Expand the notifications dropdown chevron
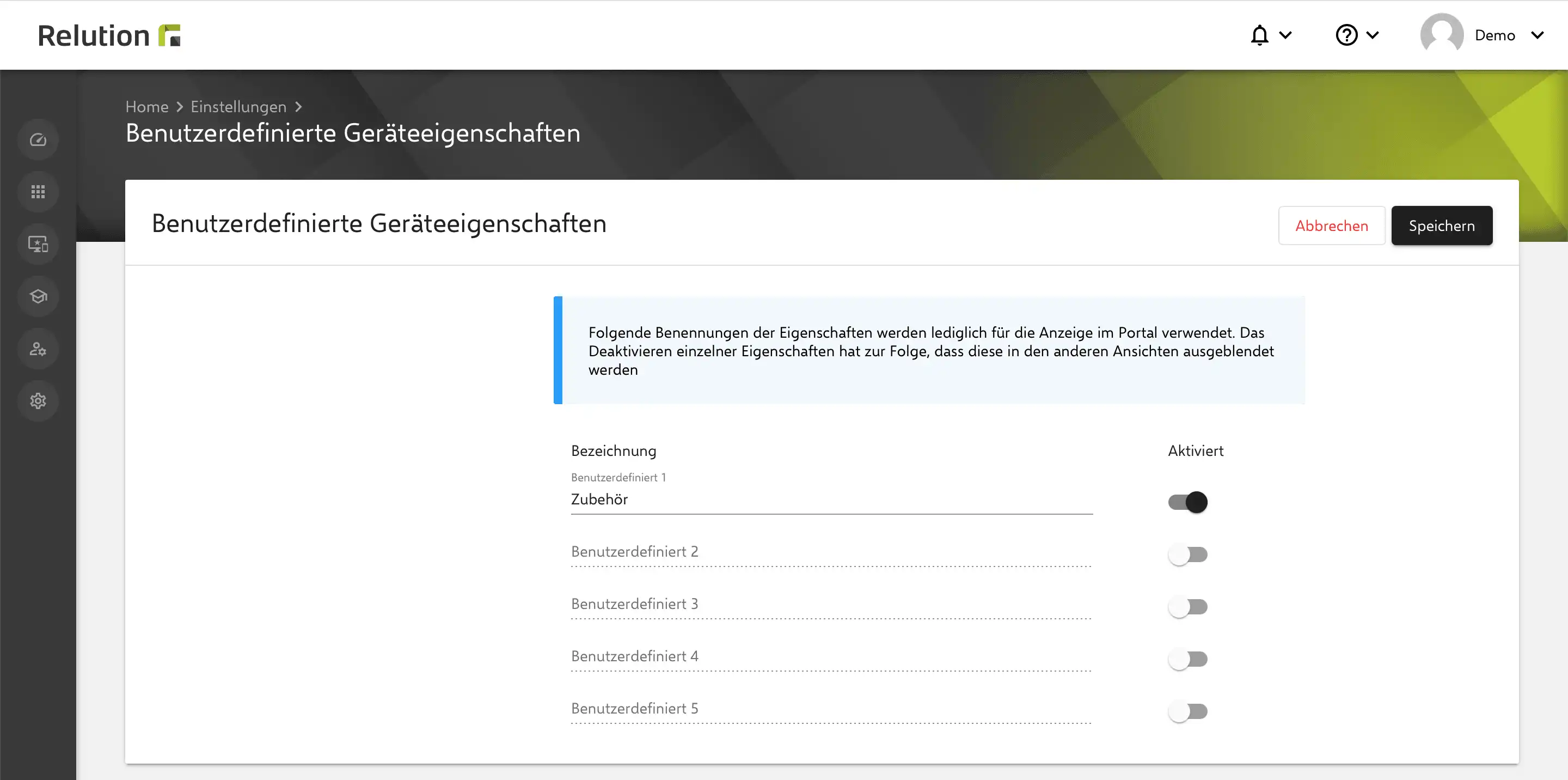 1285,35
